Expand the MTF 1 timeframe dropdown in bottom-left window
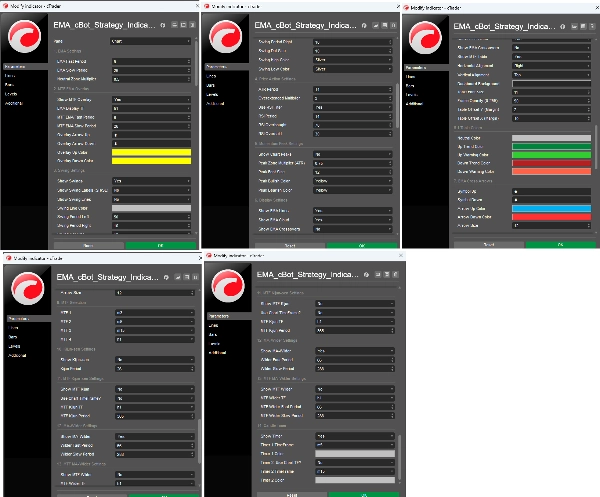The image size is (600, 497). coord(155,313)
